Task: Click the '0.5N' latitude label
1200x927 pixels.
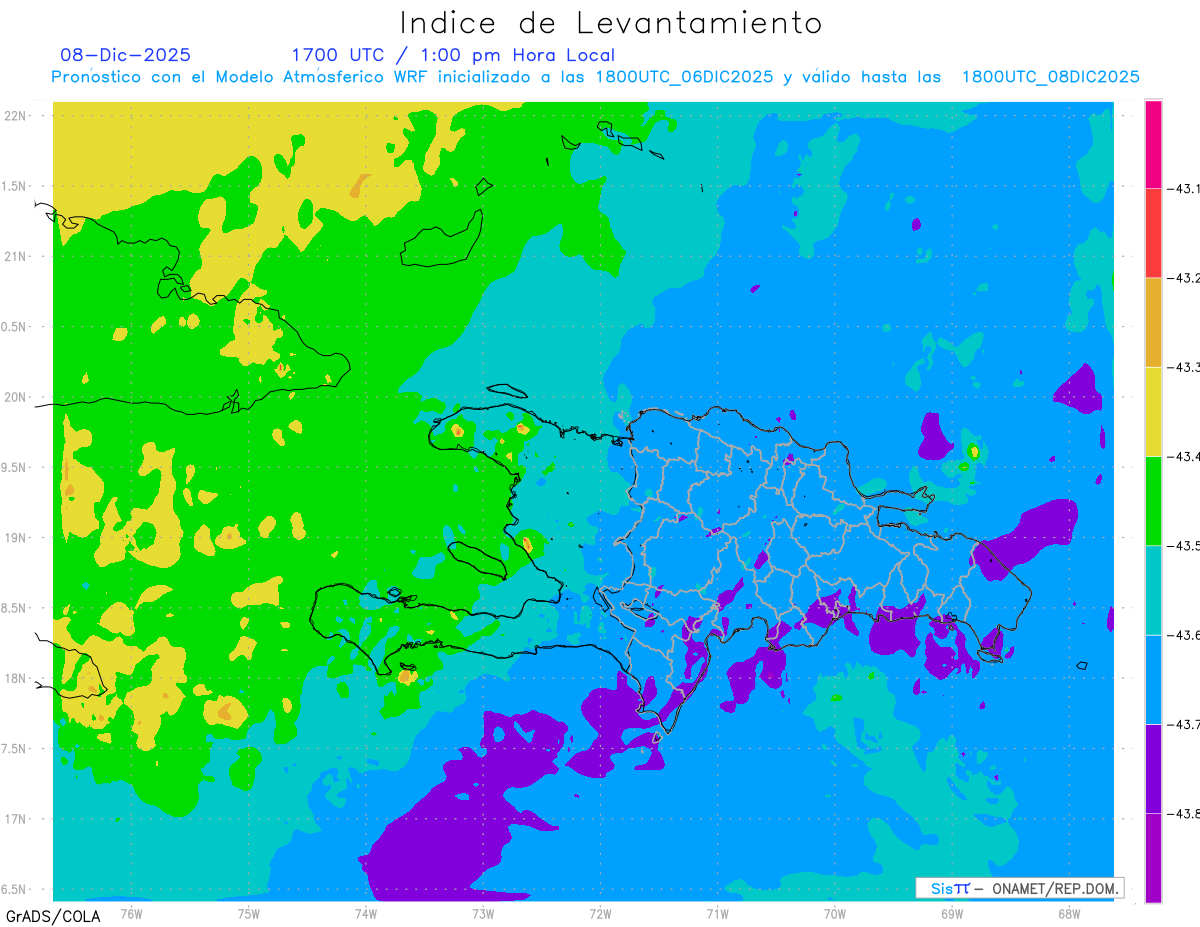Action: tap(15, 327)
